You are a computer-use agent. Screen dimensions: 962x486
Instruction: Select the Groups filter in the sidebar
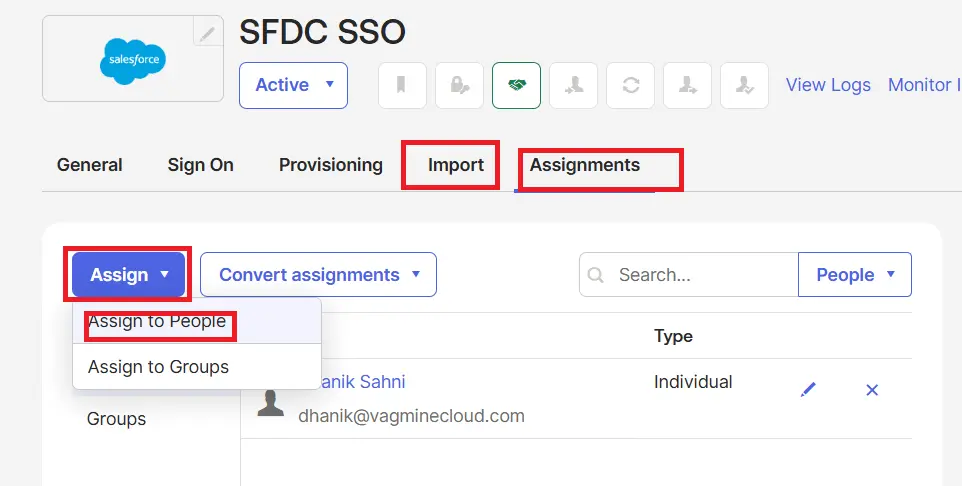tap(117, 419)
